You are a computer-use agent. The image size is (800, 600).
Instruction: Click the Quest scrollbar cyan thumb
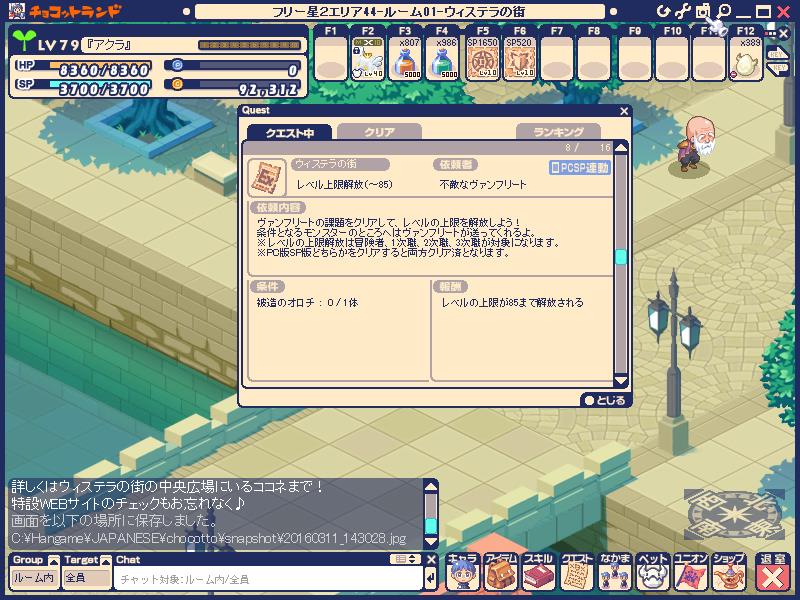(621, 257)
